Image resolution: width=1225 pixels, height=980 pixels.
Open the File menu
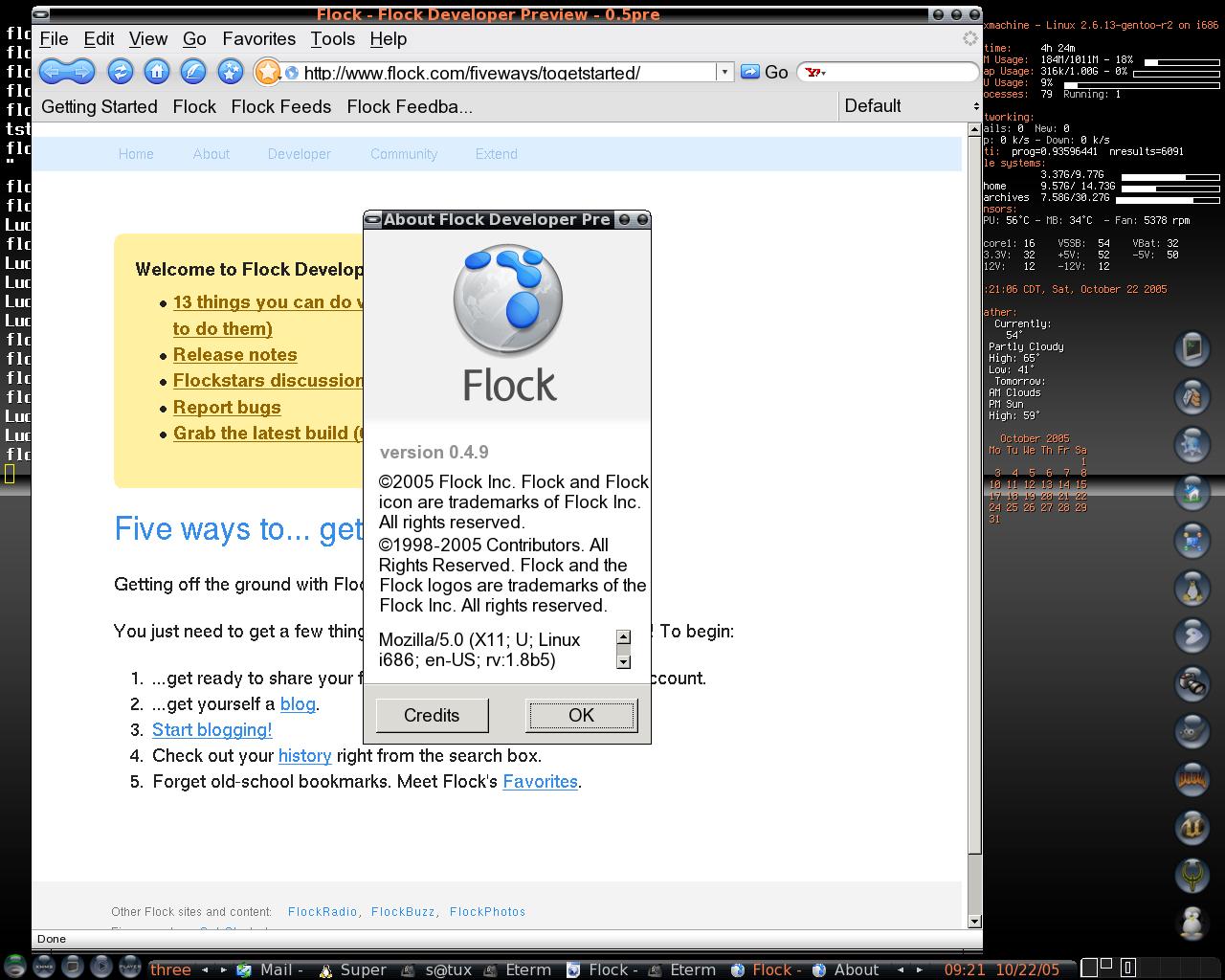54,39
